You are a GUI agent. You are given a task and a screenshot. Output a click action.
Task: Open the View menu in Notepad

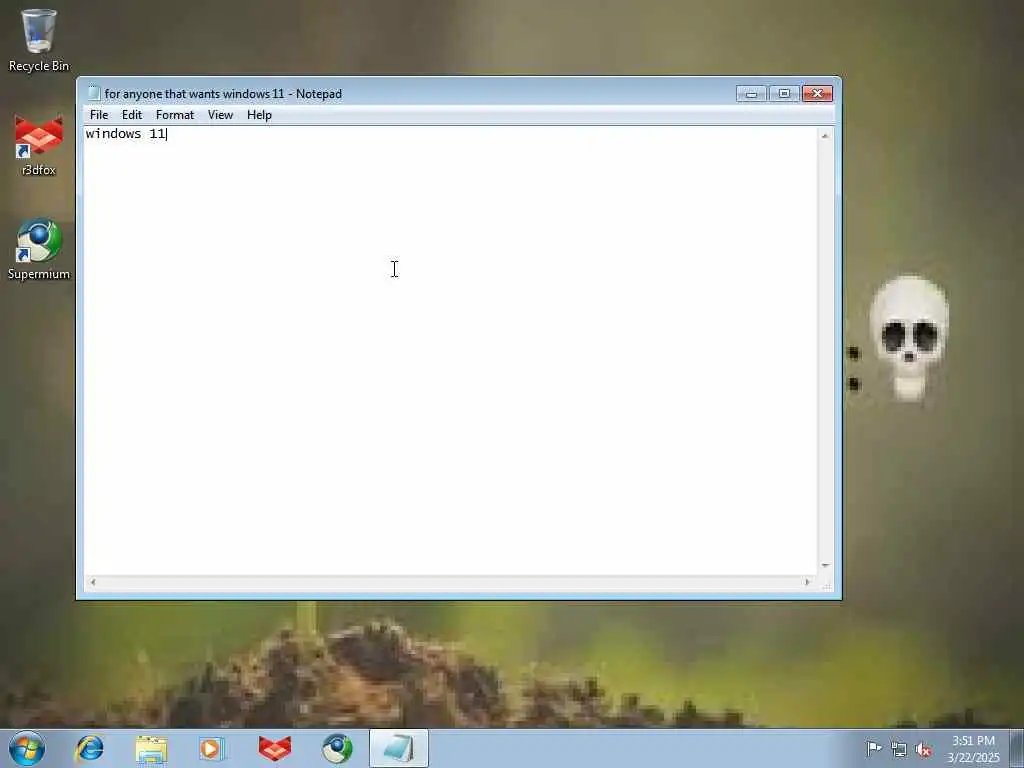click(x=221, y=115)
